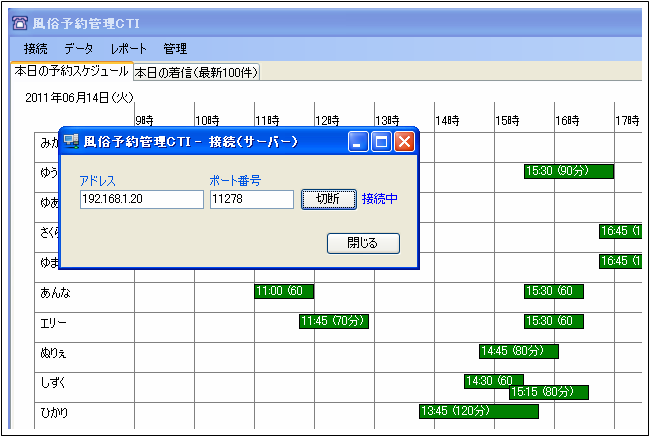The height and width of the screenshot is (438, 650).
Task: Open the データ menu
Action: pos(78,48)
